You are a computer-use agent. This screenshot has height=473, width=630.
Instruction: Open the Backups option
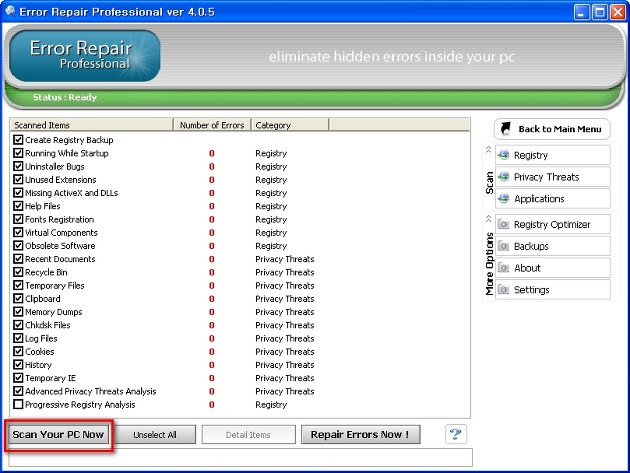click(553, 246)
